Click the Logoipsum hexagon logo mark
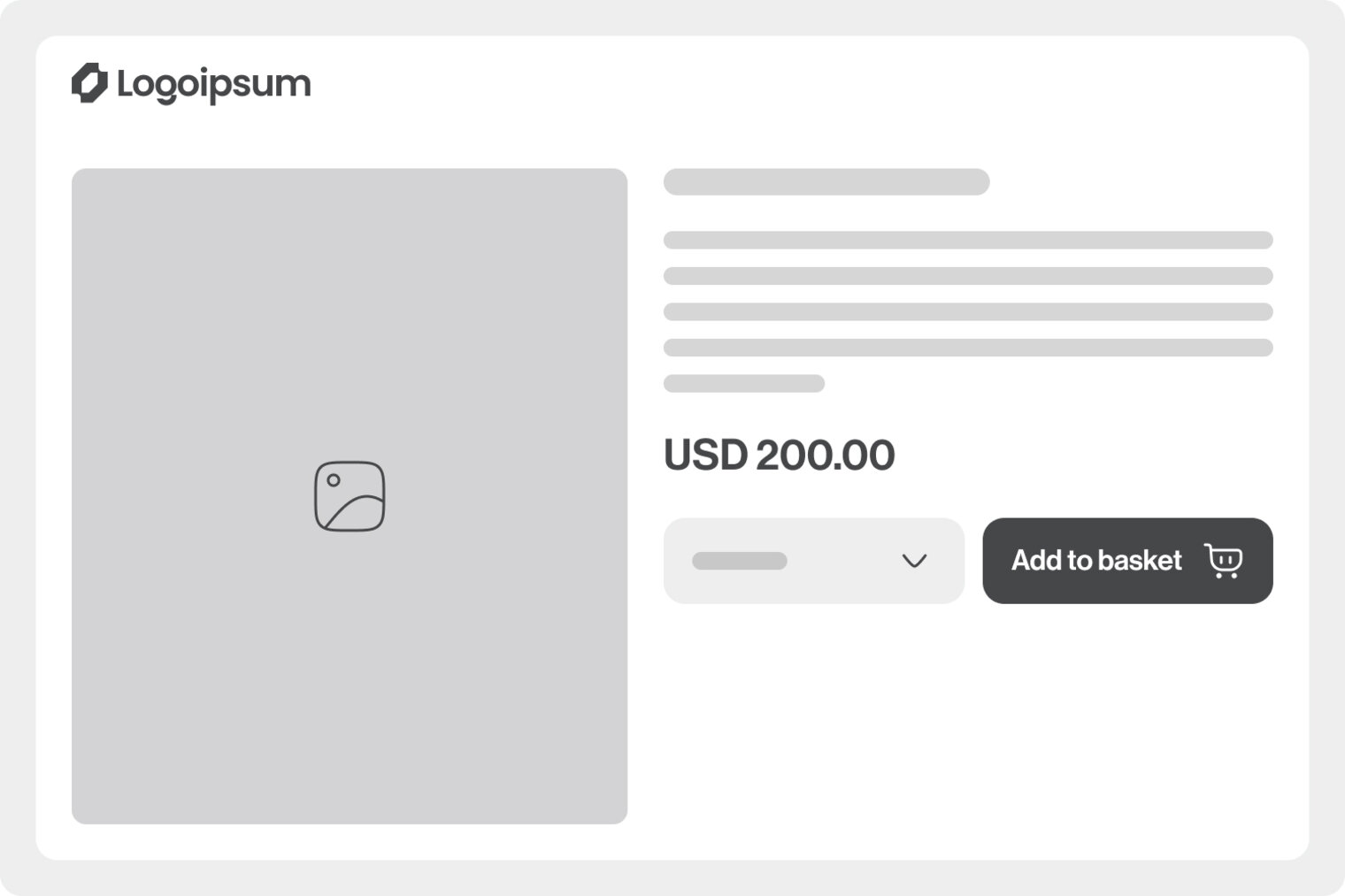 (x=89, y=83)
